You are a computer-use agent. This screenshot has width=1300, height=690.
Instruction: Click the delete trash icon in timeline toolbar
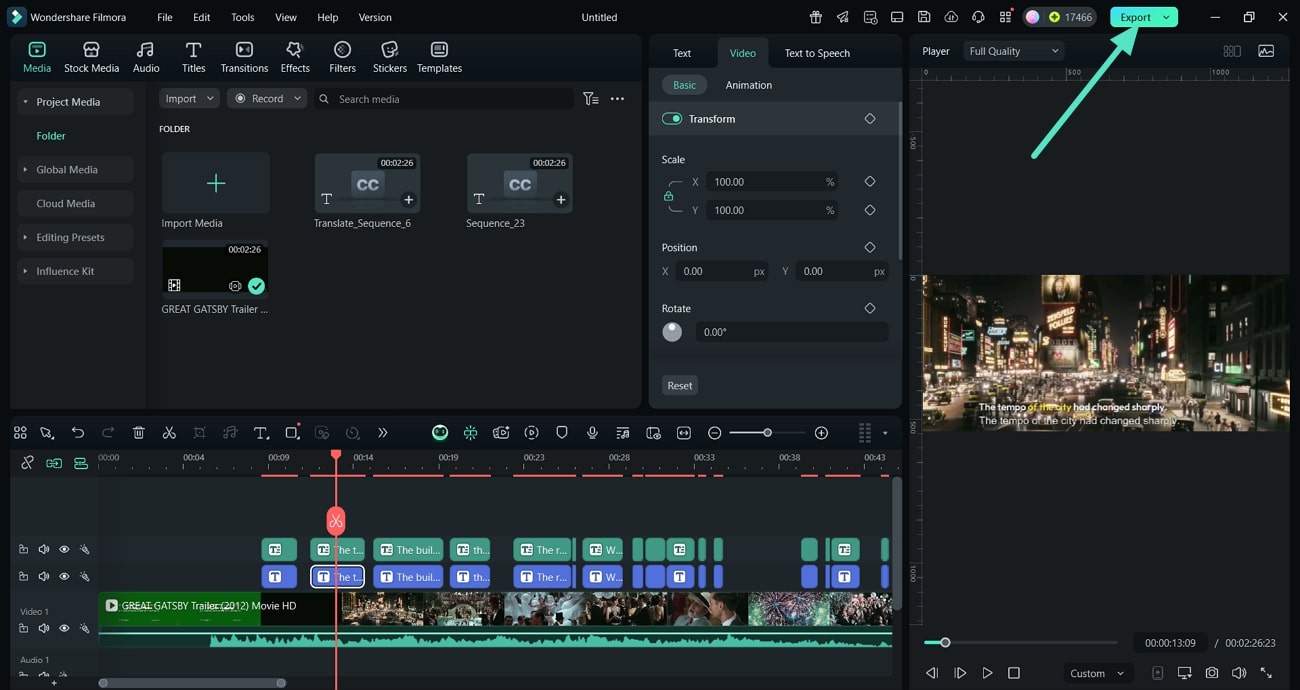[x=139, y=433]
